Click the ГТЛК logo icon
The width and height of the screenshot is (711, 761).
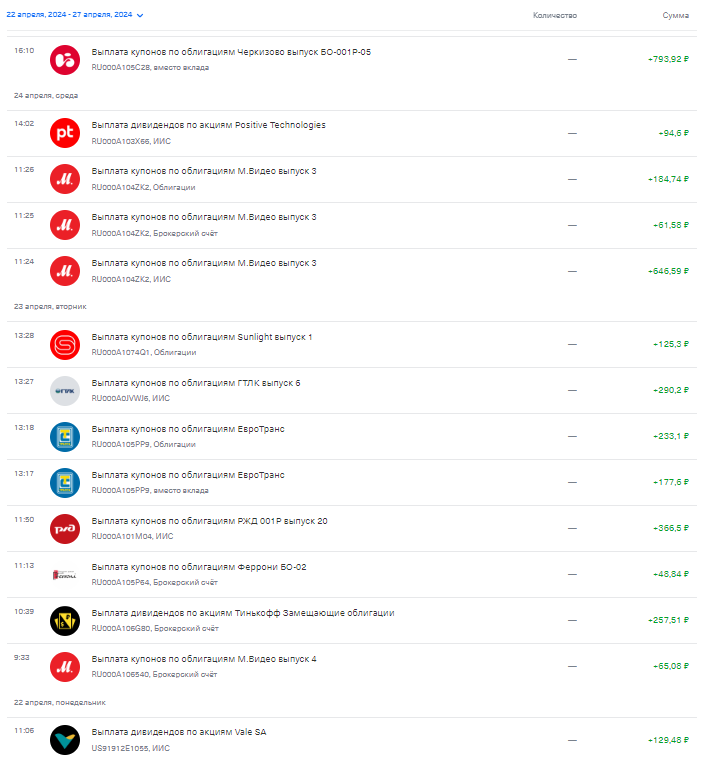pyautogui.click(x=65, y=391)
